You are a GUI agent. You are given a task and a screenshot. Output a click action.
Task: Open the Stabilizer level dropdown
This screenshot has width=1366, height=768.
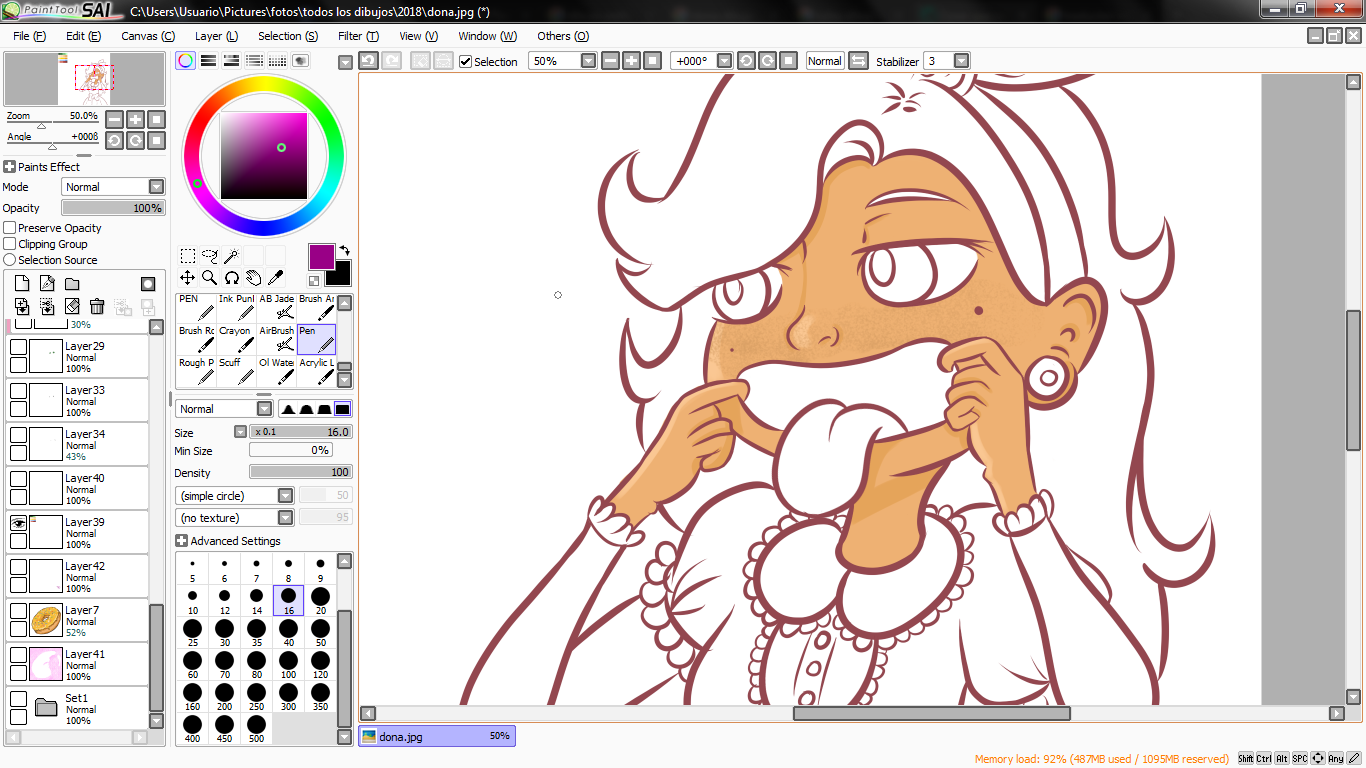[961, 61]
